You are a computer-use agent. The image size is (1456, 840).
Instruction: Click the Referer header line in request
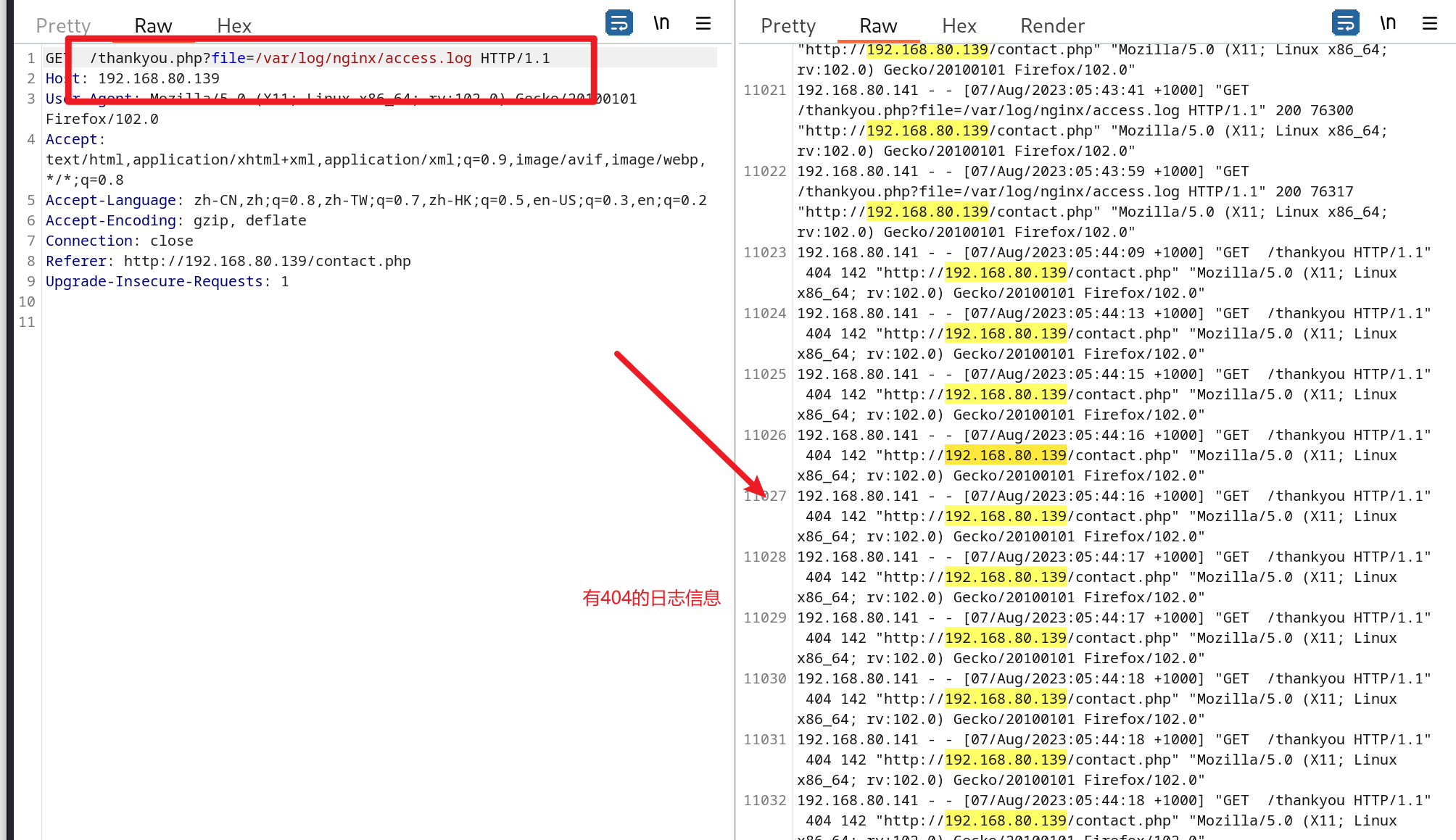pyautogui.click(x=228, y=261)
